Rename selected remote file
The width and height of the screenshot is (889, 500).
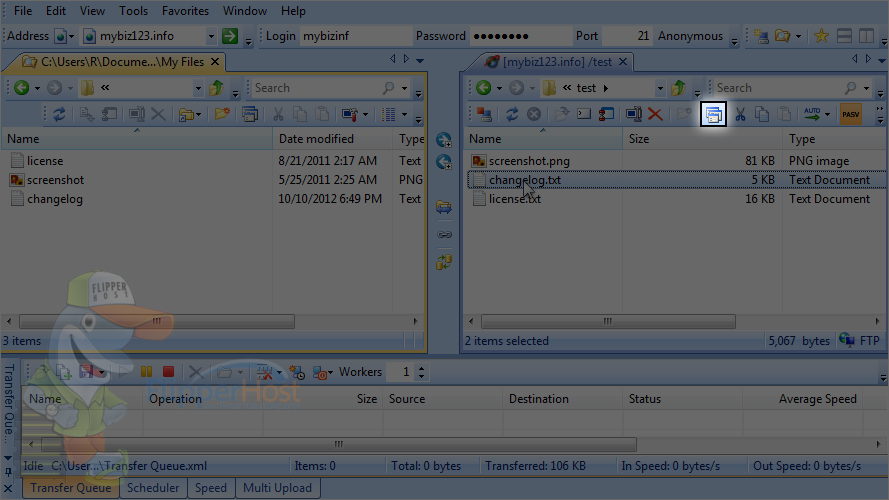634,115
